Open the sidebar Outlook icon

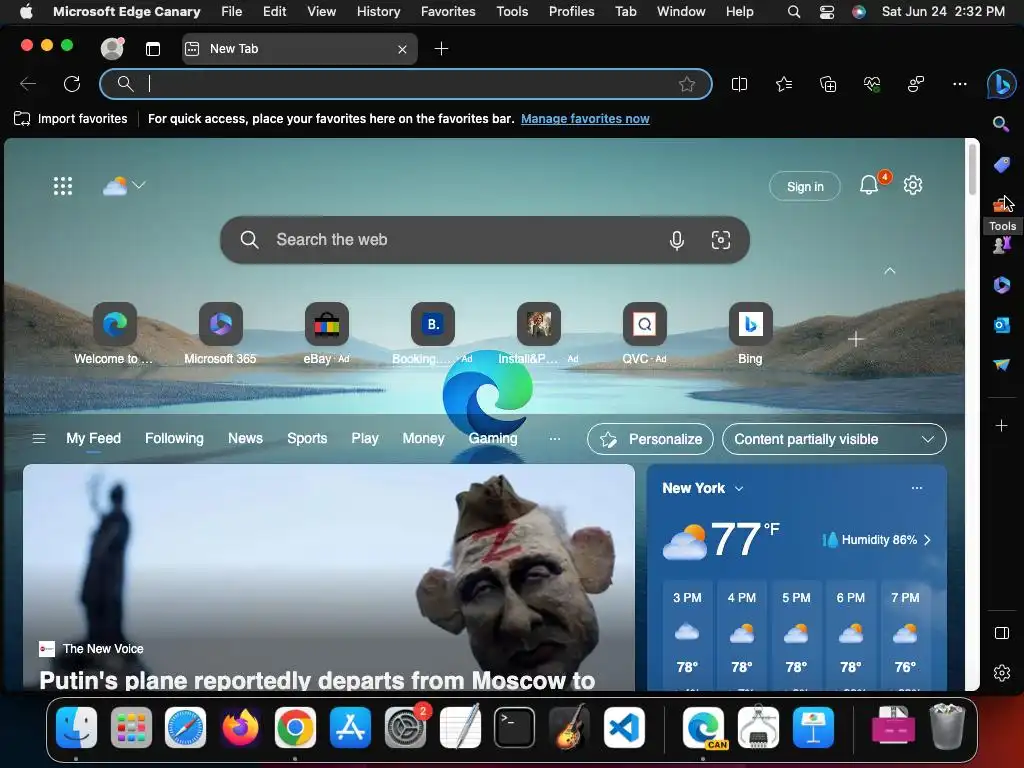click(1001, 325)
